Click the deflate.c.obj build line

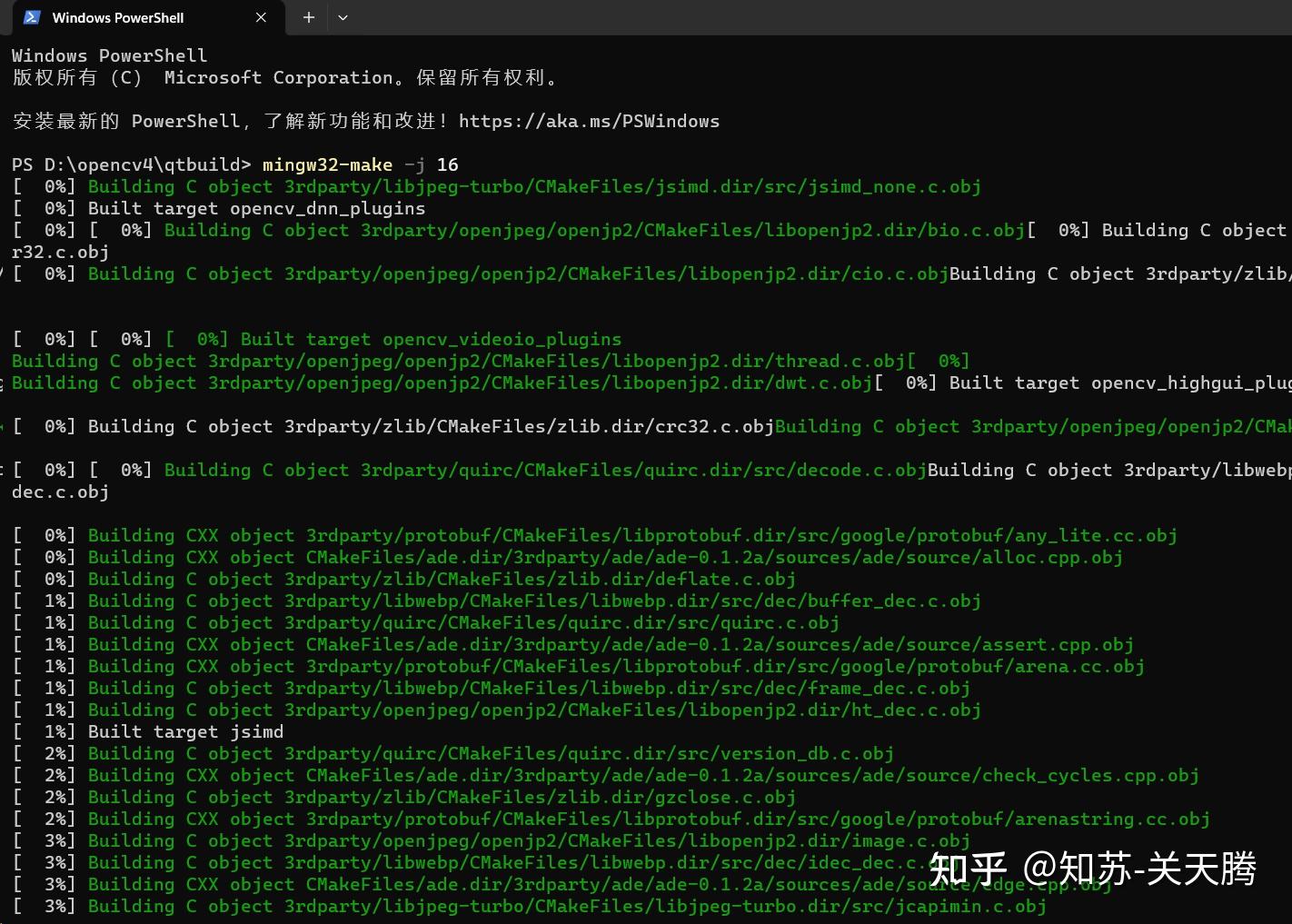[x=403, y=579]
